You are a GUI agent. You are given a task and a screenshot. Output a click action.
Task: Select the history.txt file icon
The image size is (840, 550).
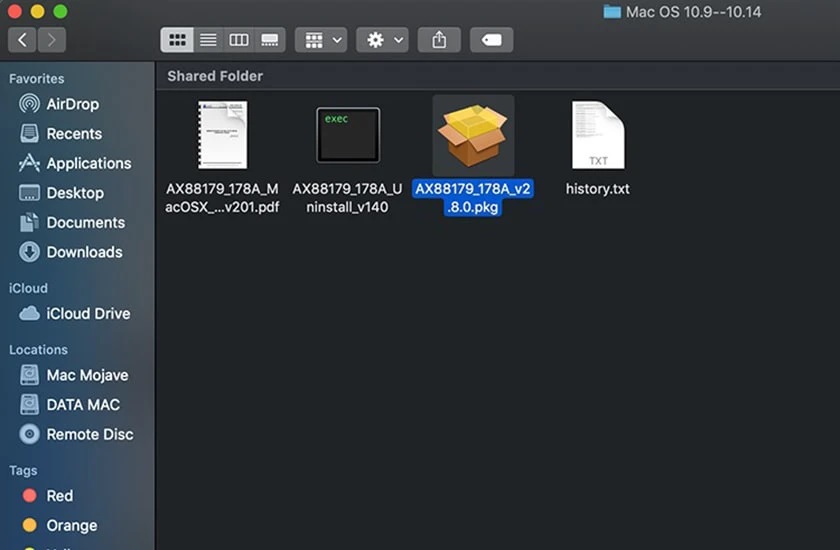(598, 135)
